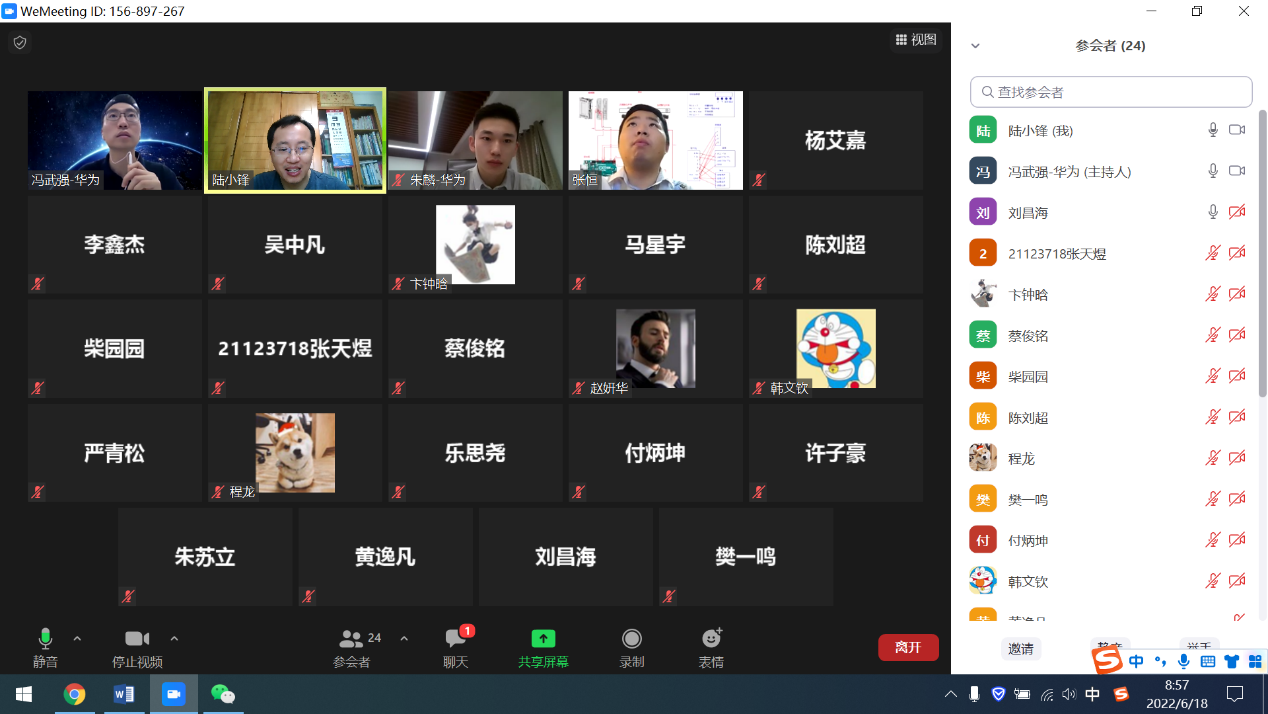This screenshot has height=714, width=1268.
Task: Click the 邀请 invite button
Action: pos(1021,648)
